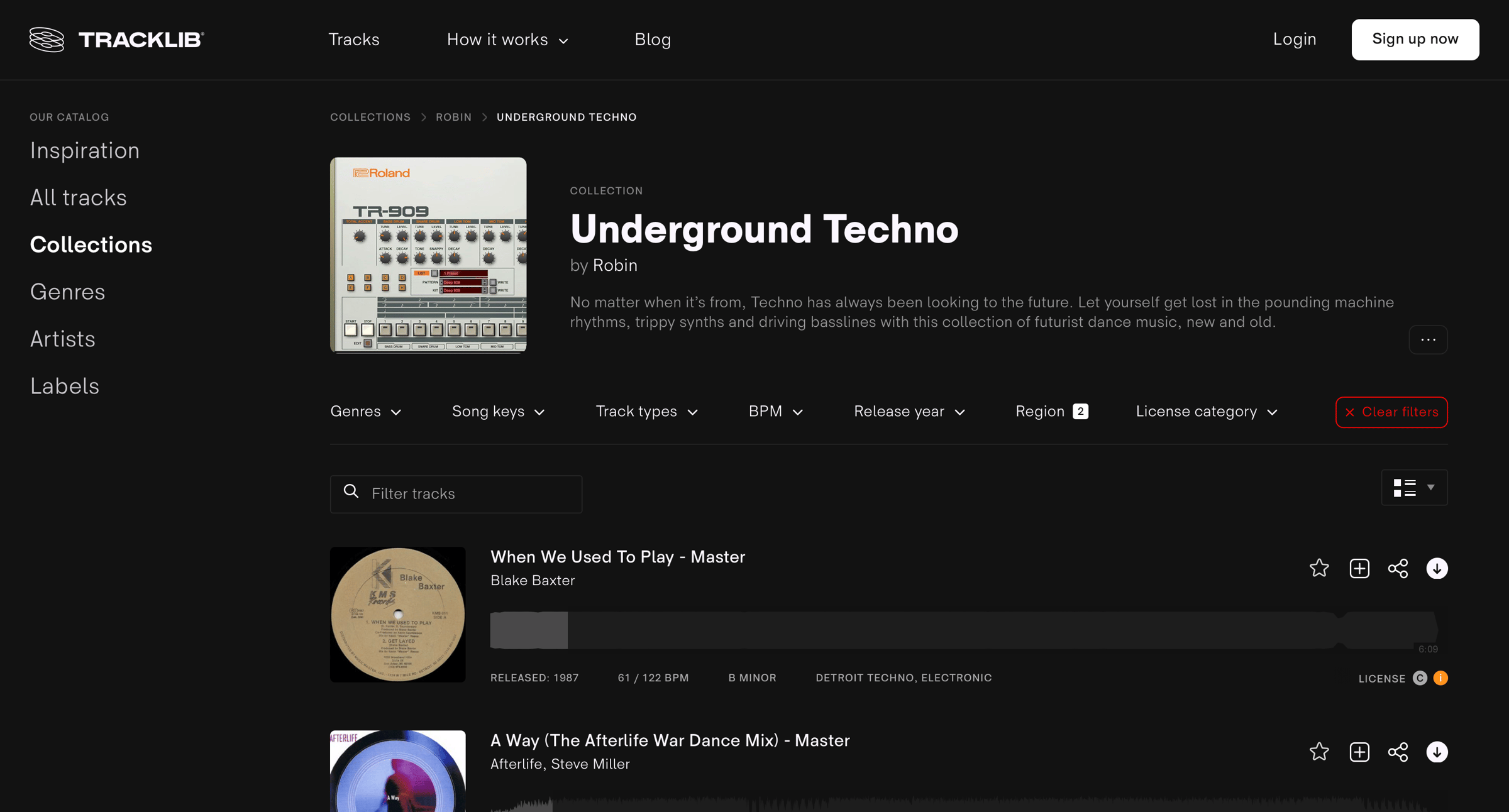Download When We Used To Play track
1509x812 pixels.
coord(1437,568)
